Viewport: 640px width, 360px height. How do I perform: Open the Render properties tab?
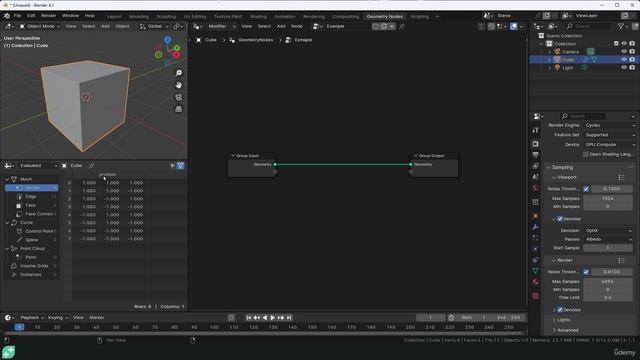pyautogui.click(x=536, y=144)
